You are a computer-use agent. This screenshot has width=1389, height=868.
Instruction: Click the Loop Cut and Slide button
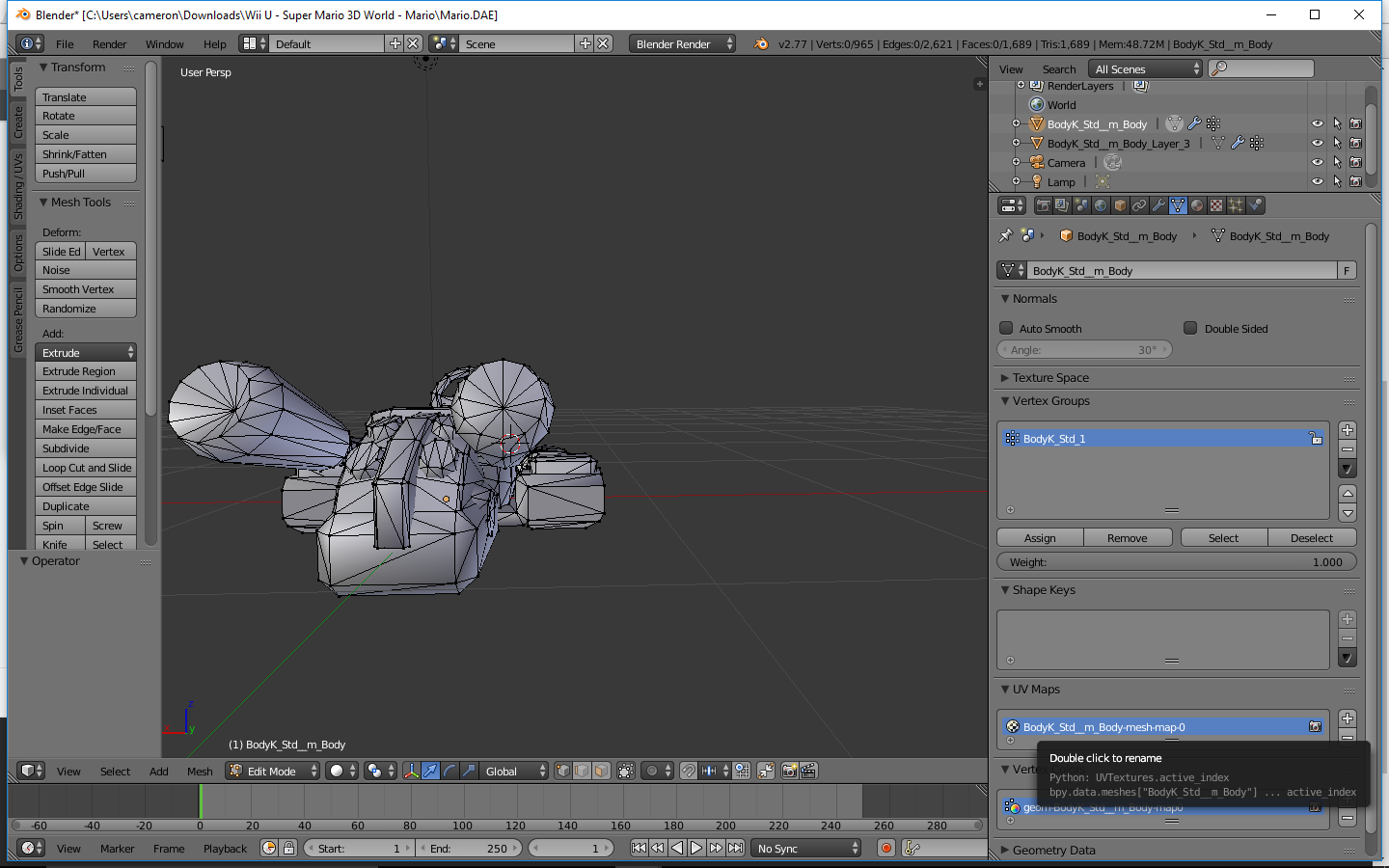pos(86,468)
